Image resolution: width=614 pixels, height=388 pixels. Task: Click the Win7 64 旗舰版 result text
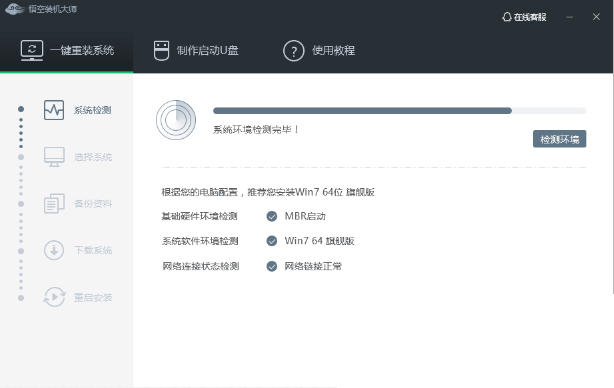(x=320, y=241)
